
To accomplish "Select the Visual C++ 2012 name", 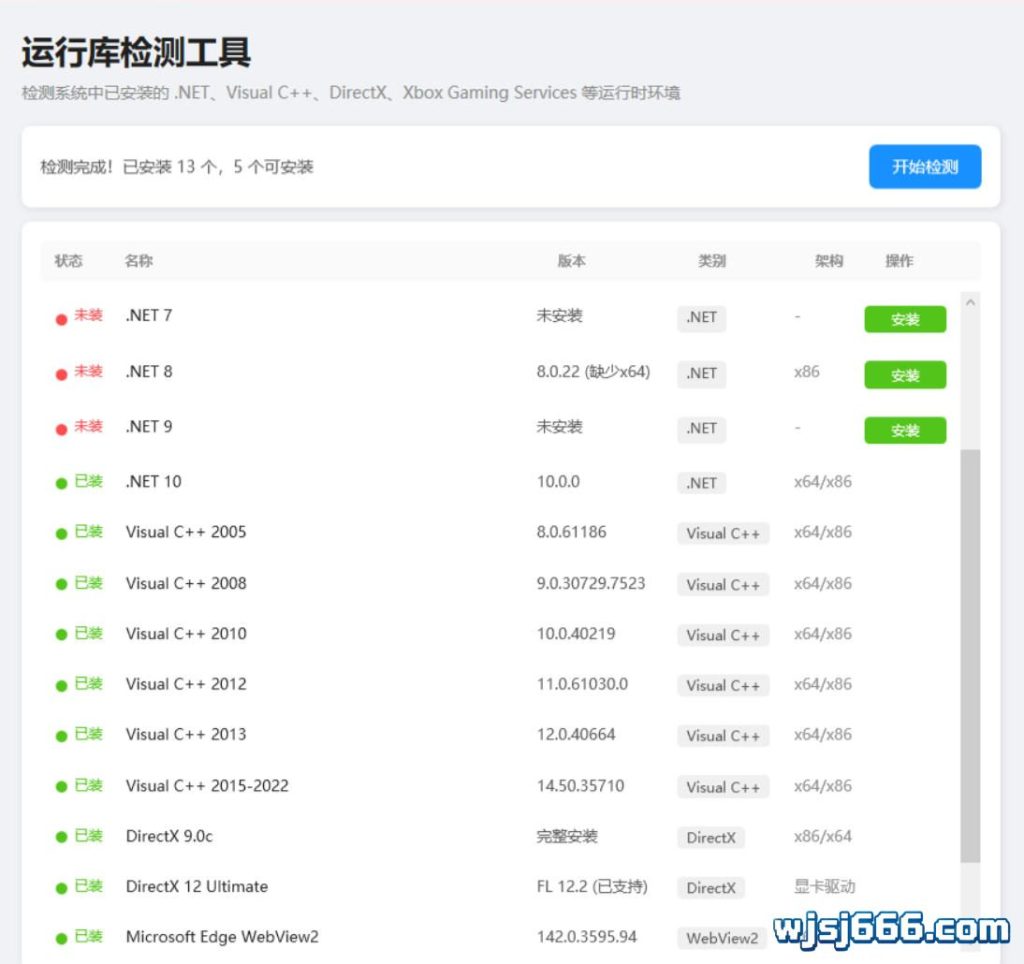I will point(186,684).
